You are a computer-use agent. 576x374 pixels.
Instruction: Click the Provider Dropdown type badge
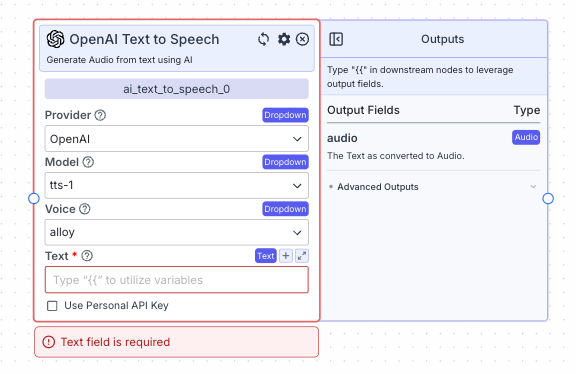pos(285,115)
